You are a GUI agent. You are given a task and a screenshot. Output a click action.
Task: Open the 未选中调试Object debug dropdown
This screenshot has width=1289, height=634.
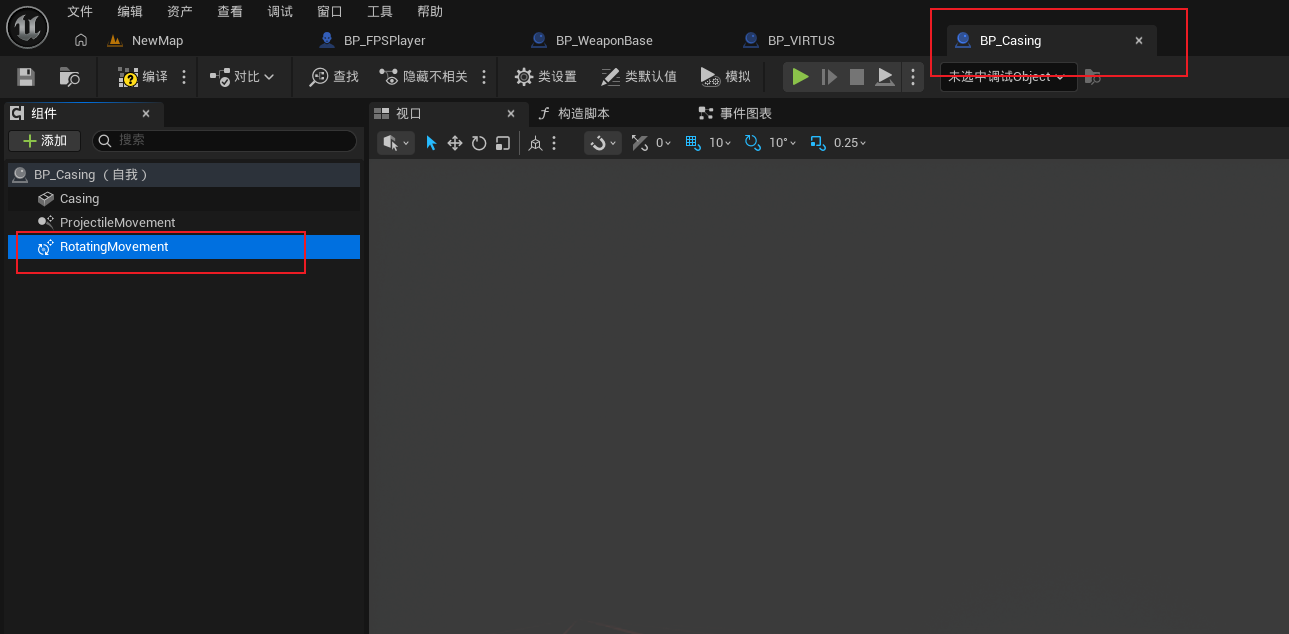1008,77
